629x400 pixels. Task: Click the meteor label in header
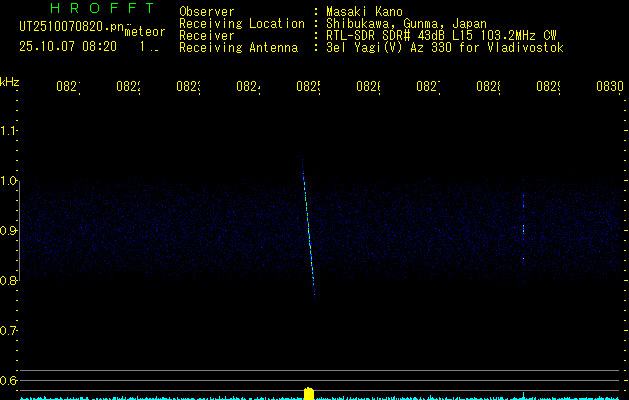pos(144,32)
